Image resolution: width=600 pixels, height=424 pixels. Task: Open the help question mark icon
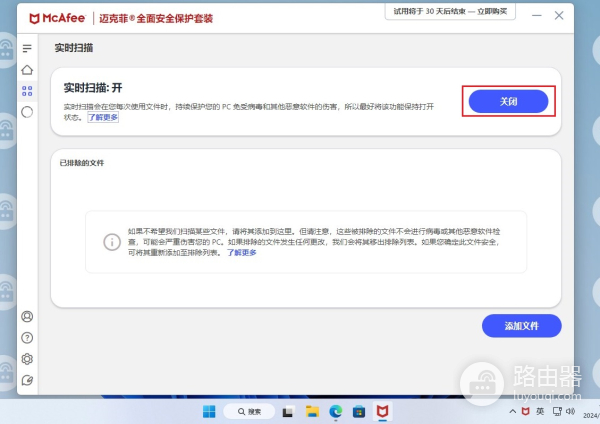[x=27, y=338]
